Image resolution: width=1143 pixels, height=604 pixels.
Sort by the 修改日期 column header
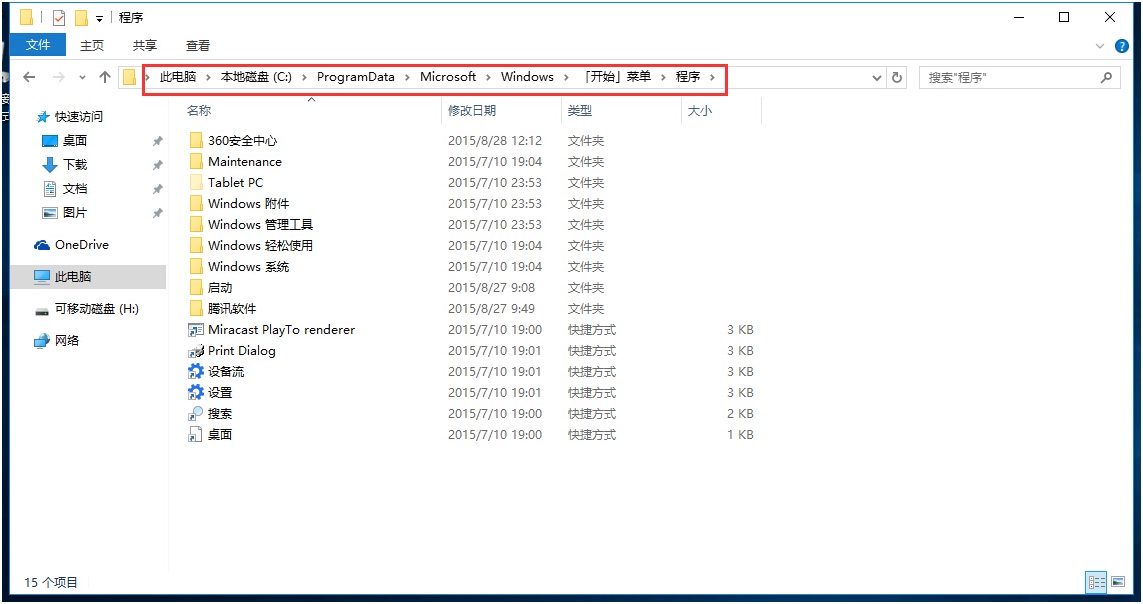[x=472, y=111]
